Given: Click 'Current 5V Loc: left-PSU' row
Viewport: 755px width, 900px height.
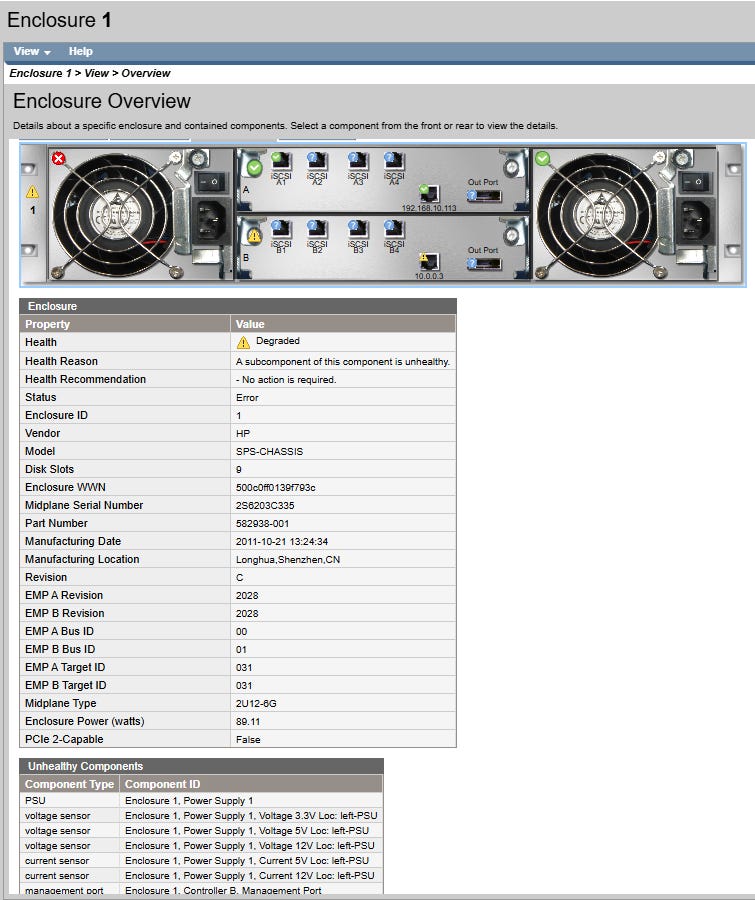Looking at the screenshot, I should 201,860.
